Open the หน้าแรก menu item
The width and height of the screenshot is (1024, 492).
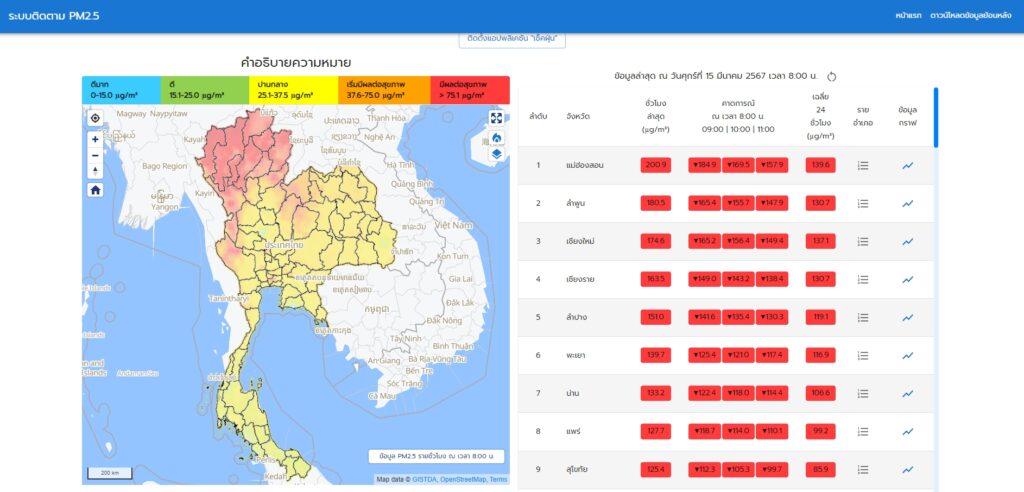[x=908, y=15]
